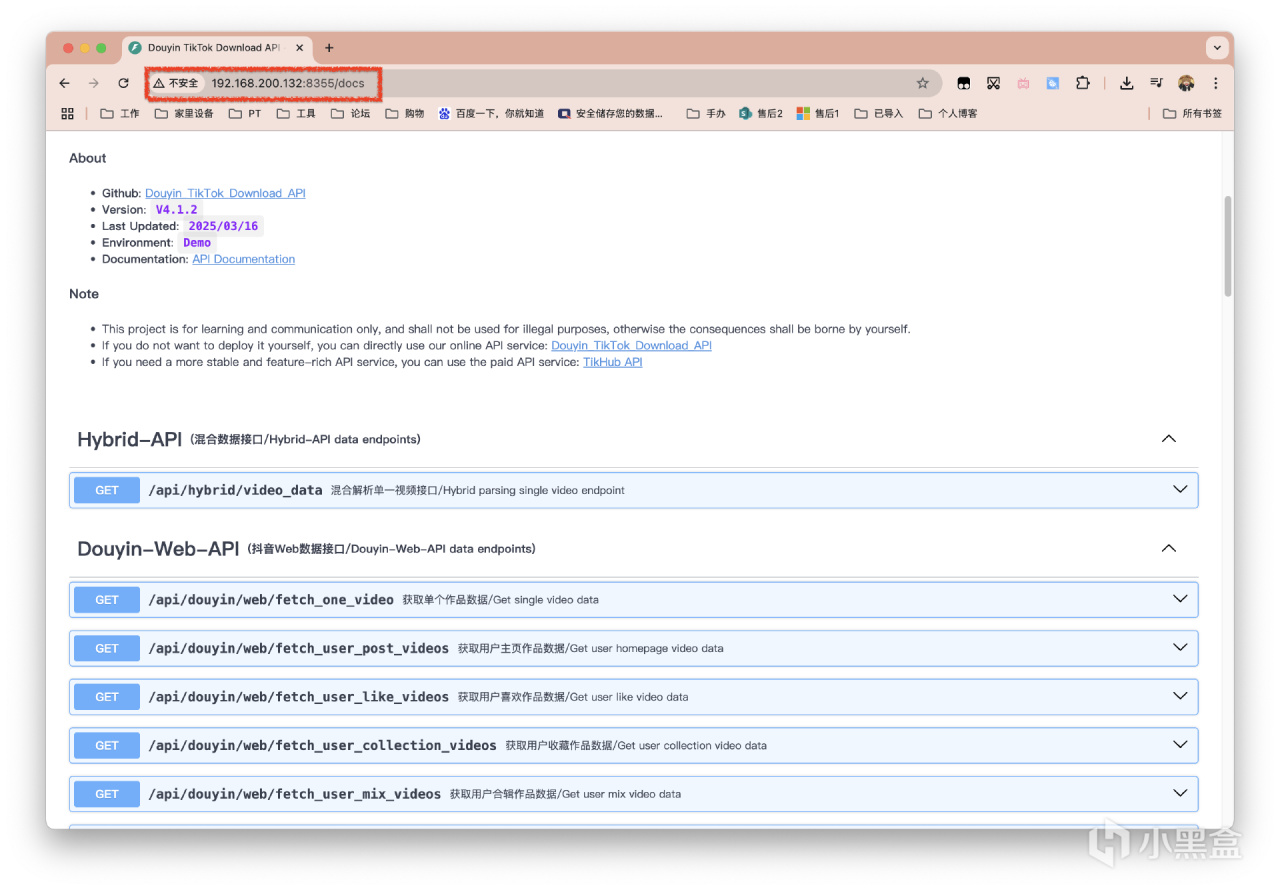Open a new tab with the plus icon
This screenshot has height=890, width=1280.
pyautogui.click(x=329, y=47)
